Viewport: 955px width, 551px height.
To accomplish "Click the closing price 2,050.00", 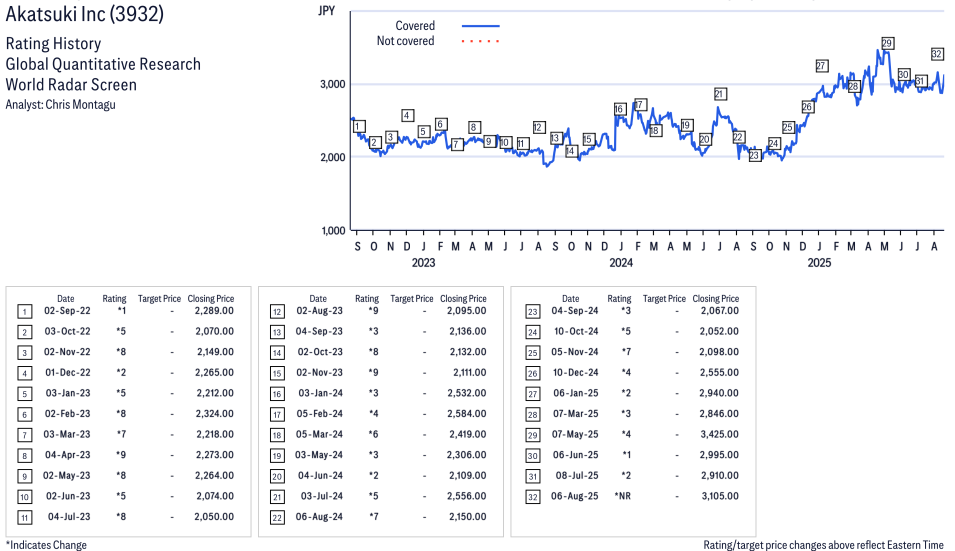I will point(214,516).
